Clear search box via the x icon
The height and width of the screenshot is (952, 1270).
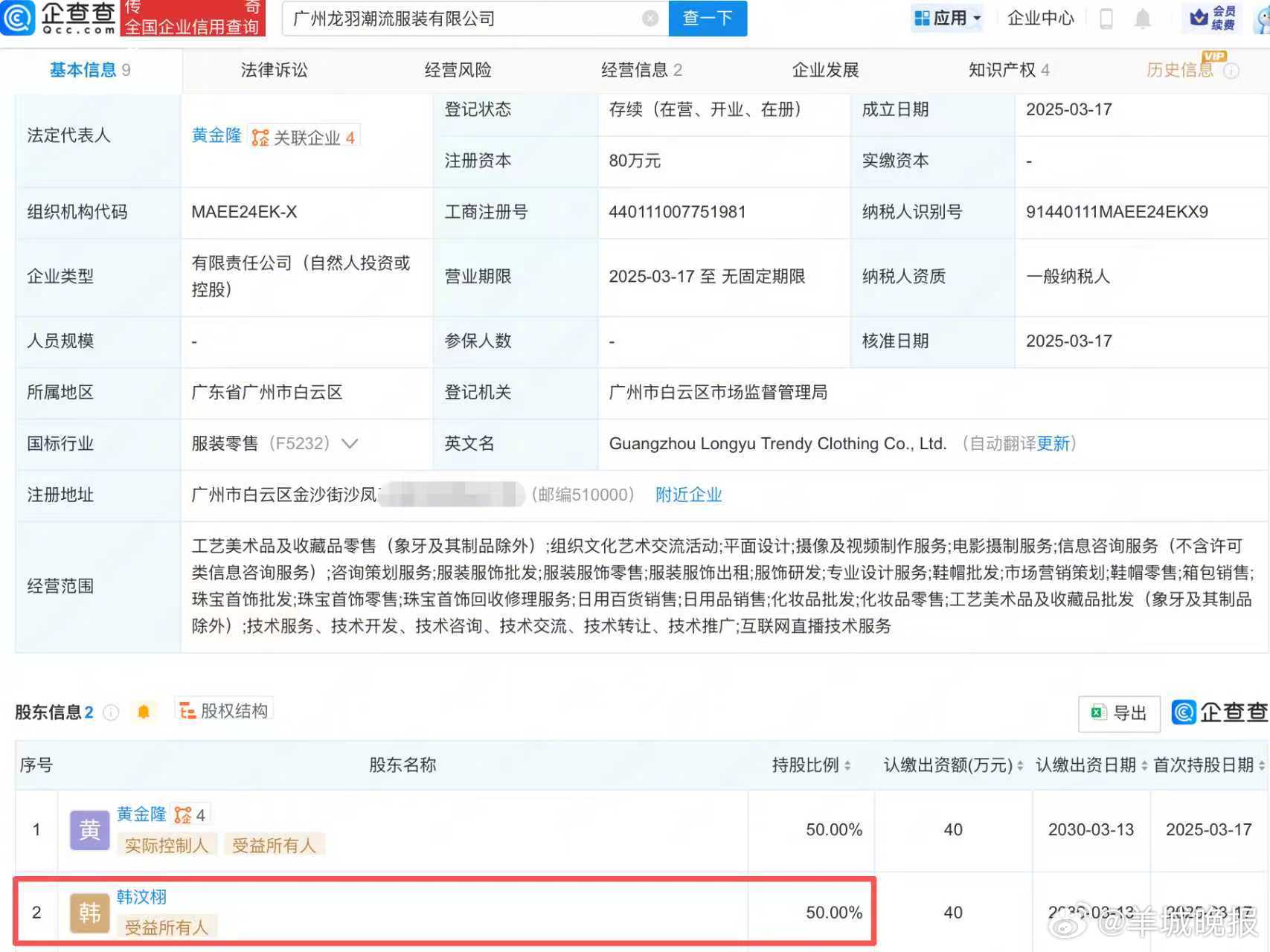coord(650,18)
